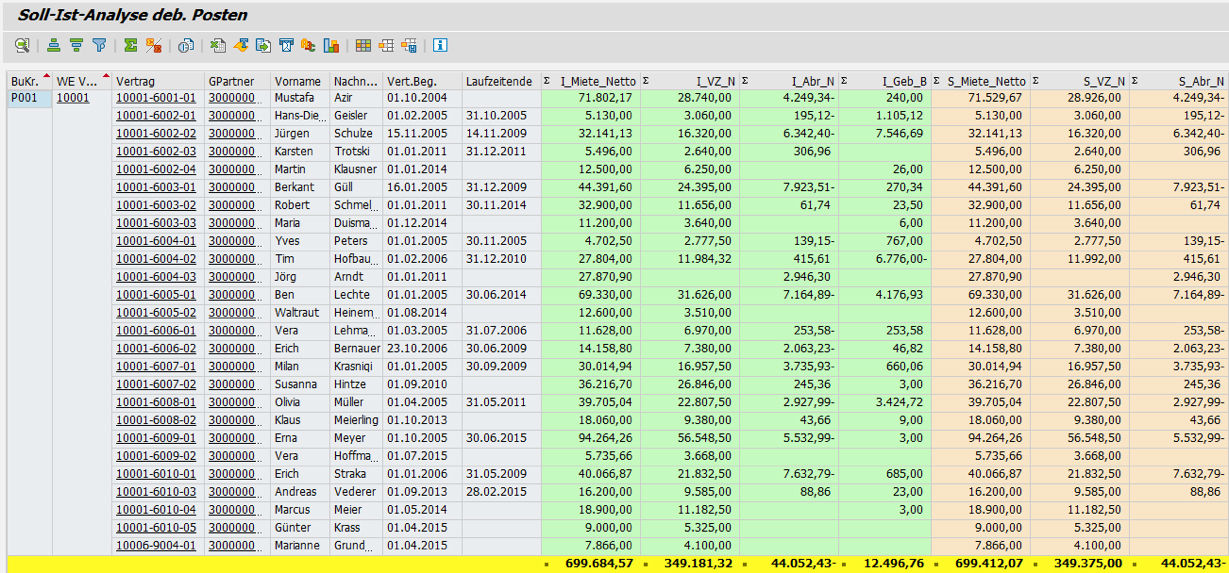
Task: Click business partner 3000000 for Marcus Meier
Action: [x=234, y=510]
